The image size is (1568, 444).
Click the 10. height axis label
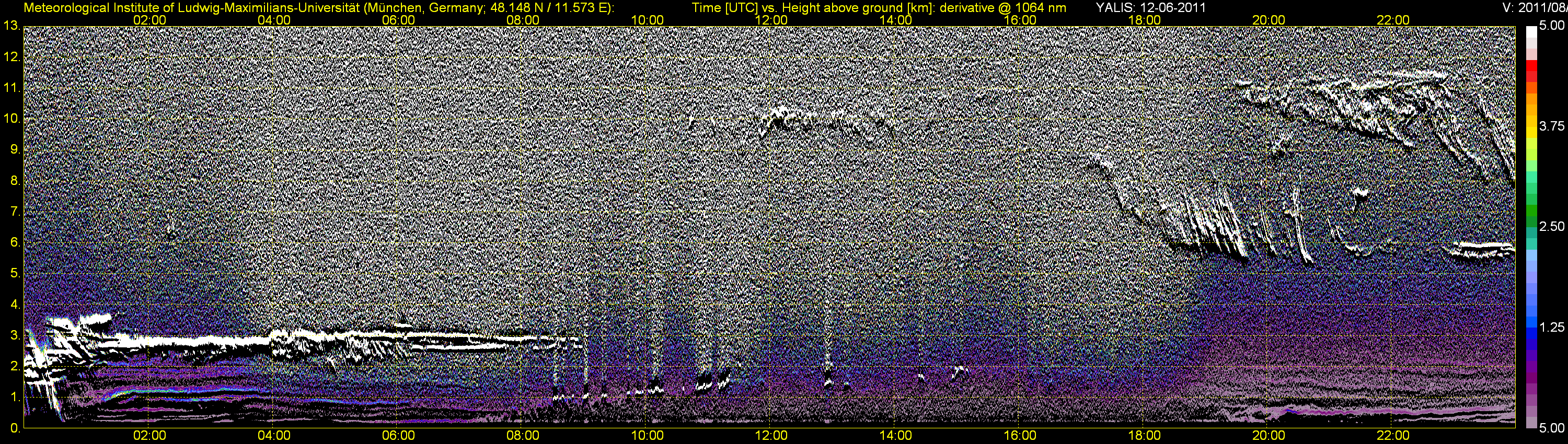[x=12, y=119]
